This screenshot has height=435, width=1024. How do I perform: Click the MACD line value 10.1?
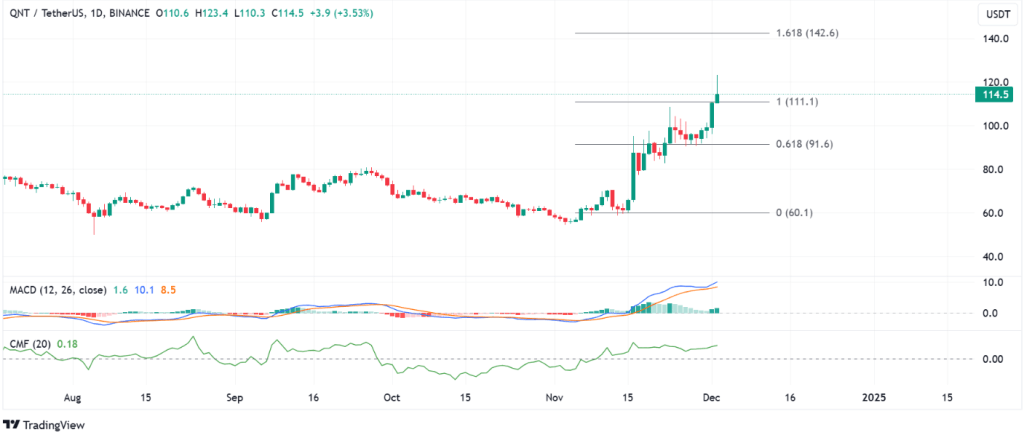[x=142, y=289]
